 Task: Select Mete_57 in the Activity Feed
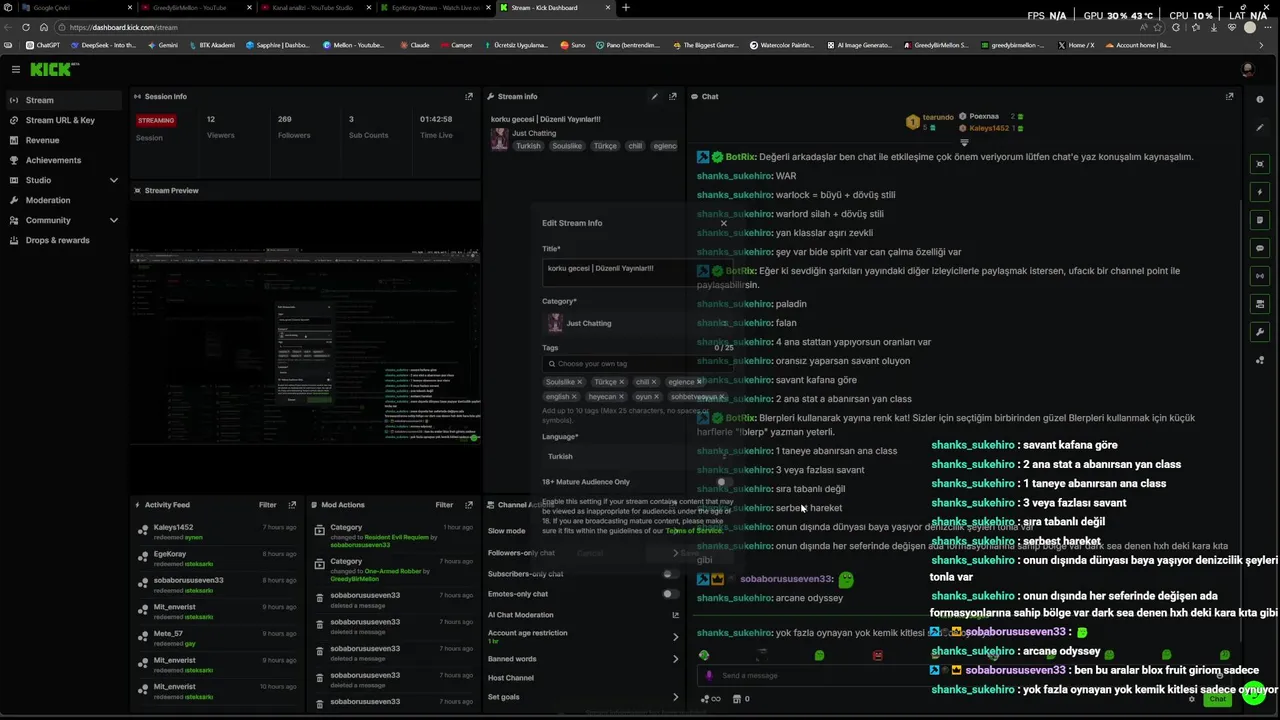point(168,633)
